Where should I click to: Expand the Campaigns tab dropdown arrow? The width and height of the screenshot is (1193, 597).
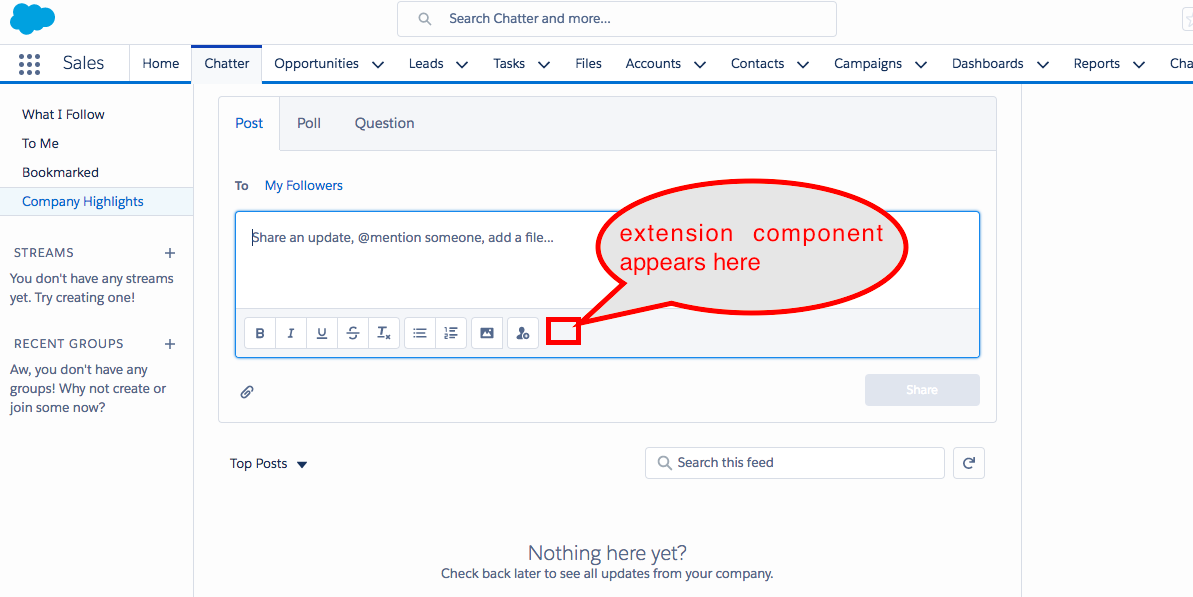click(x=921, y=65)
